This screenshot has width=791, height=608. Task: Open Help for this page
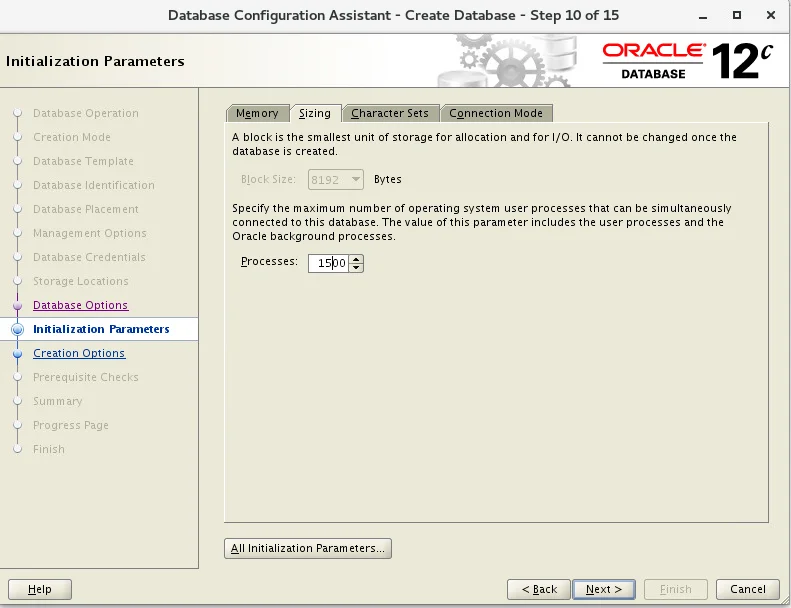[x=40, y=589]
